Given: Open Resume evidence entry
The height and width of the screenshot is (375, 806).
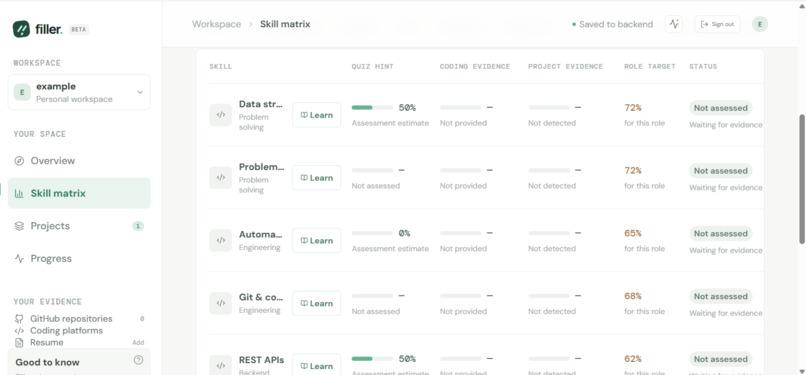Looking at the screenshot, I should (79, 343).
